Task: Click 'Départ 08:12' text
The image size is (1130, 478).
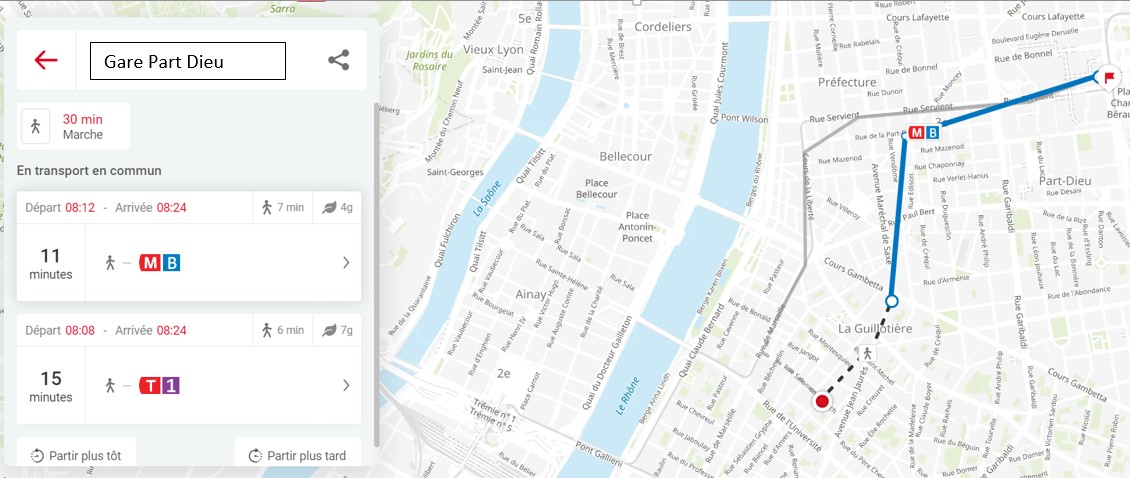Action: [60, 208]
